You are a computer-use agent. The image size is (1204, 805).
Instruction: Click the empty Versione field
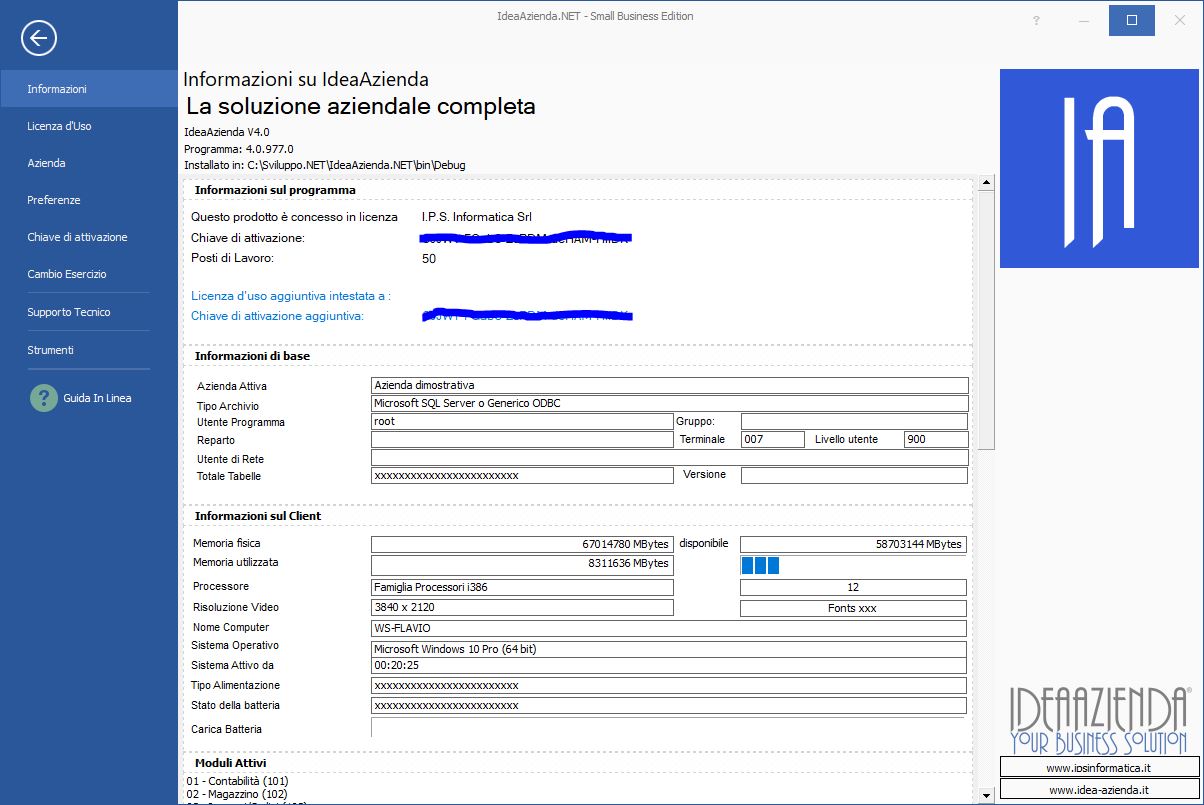[x=854, y=476]
